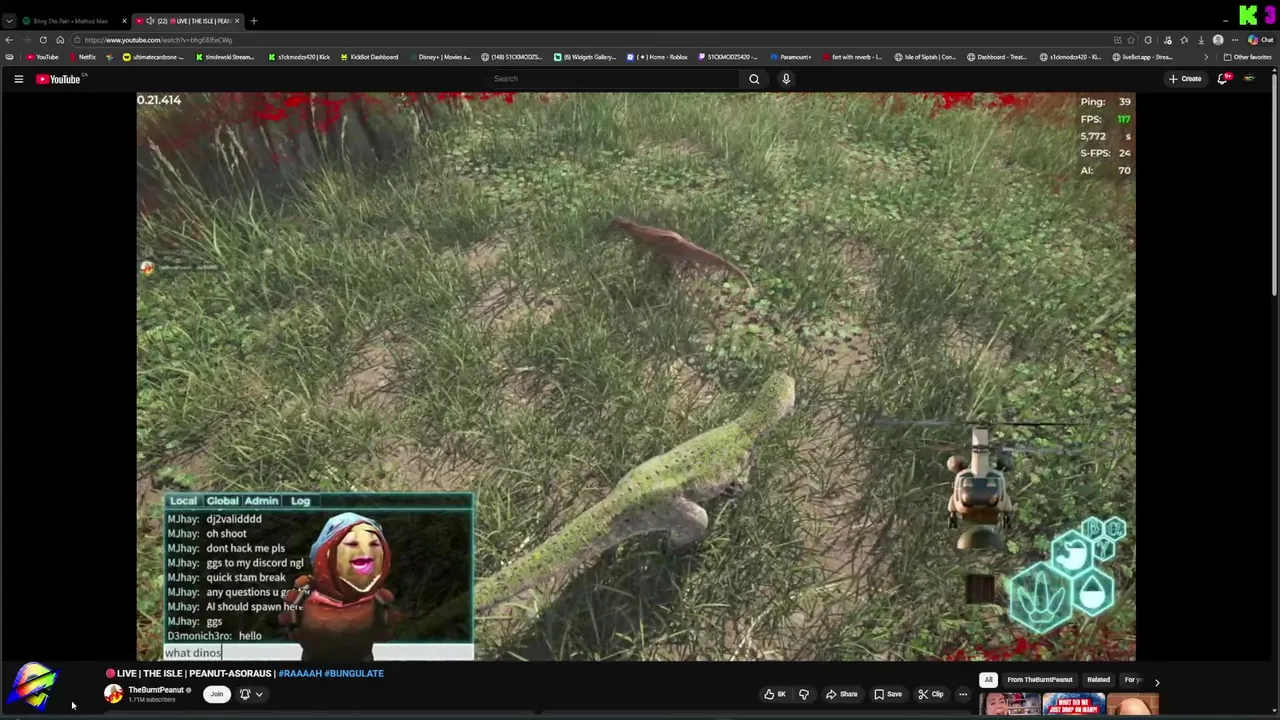Open browser profile avatar
Viewport: 1280px width, 720px height.
point(1218,40)
